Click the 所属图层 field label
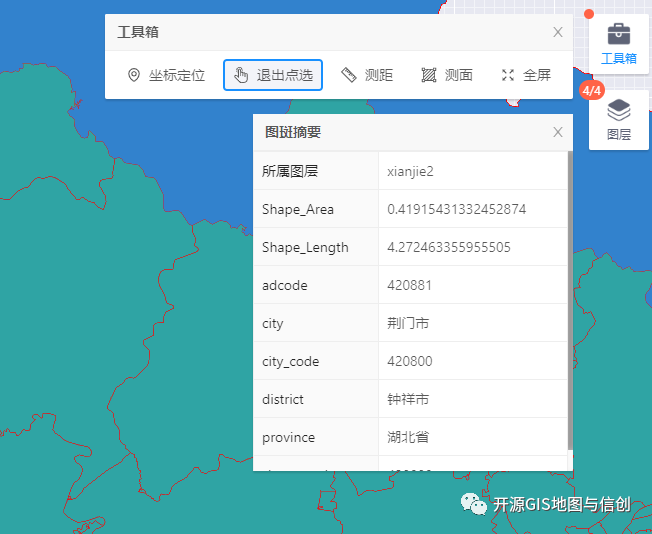The image size is (652, 534). pos(290,171)
